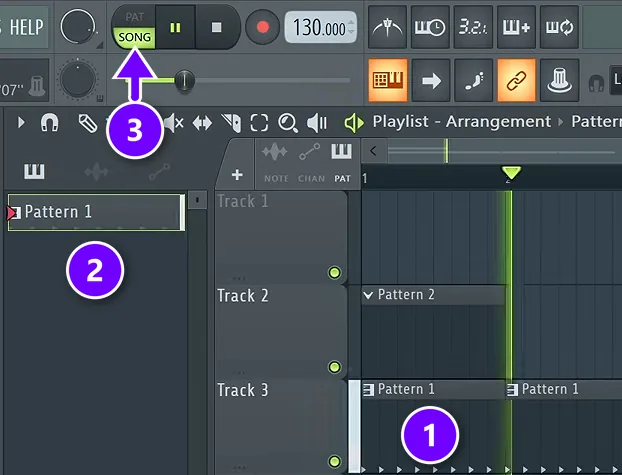Click the Pattern breadcrumb in Playlist title
Screen dimensions: 622x475
(x=596, y=121)
